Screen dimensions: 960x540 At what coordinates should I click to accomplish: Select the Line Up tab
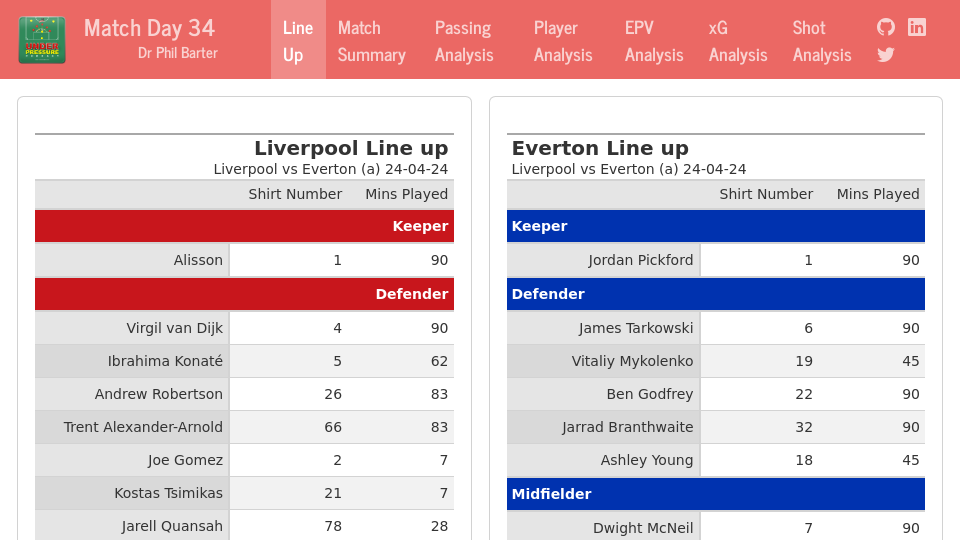pos(298,40)
